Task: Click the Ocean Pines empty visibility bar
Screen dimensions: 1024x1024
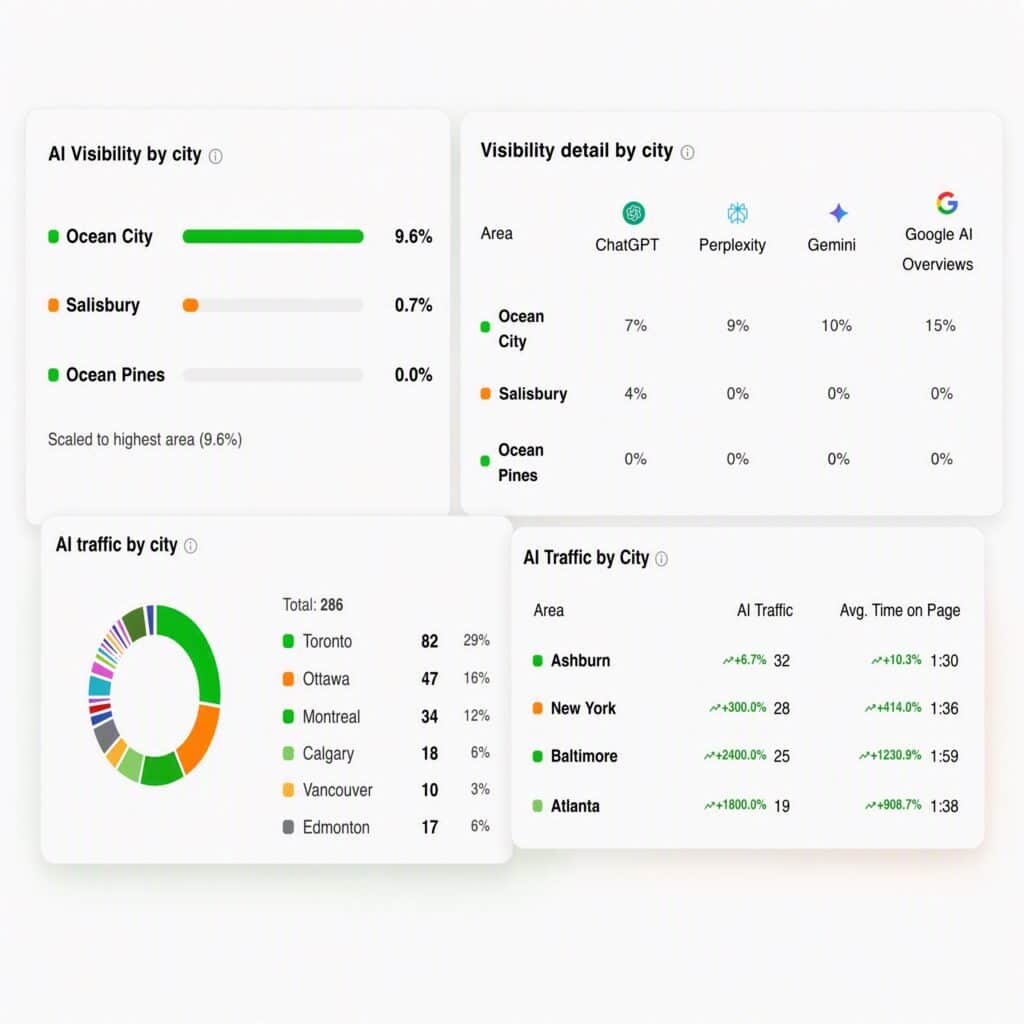Action: pos(273,375)
